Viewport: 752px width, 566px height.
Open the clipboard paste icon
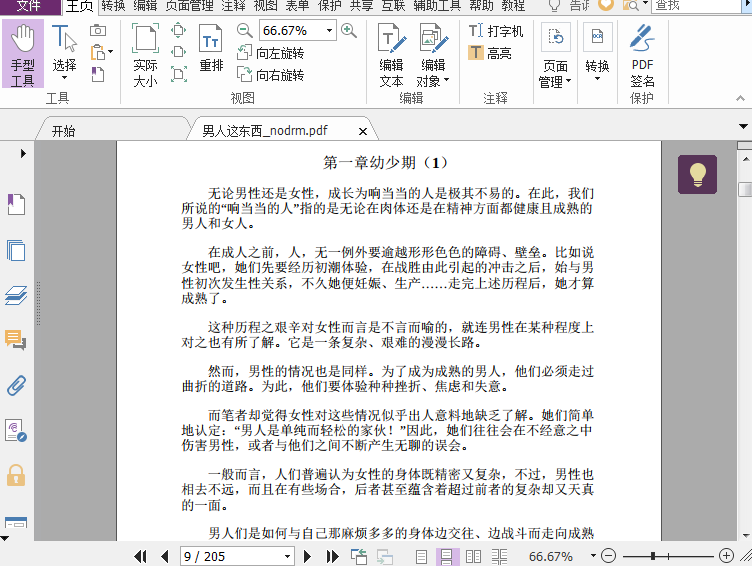click(x=97, y=52)
